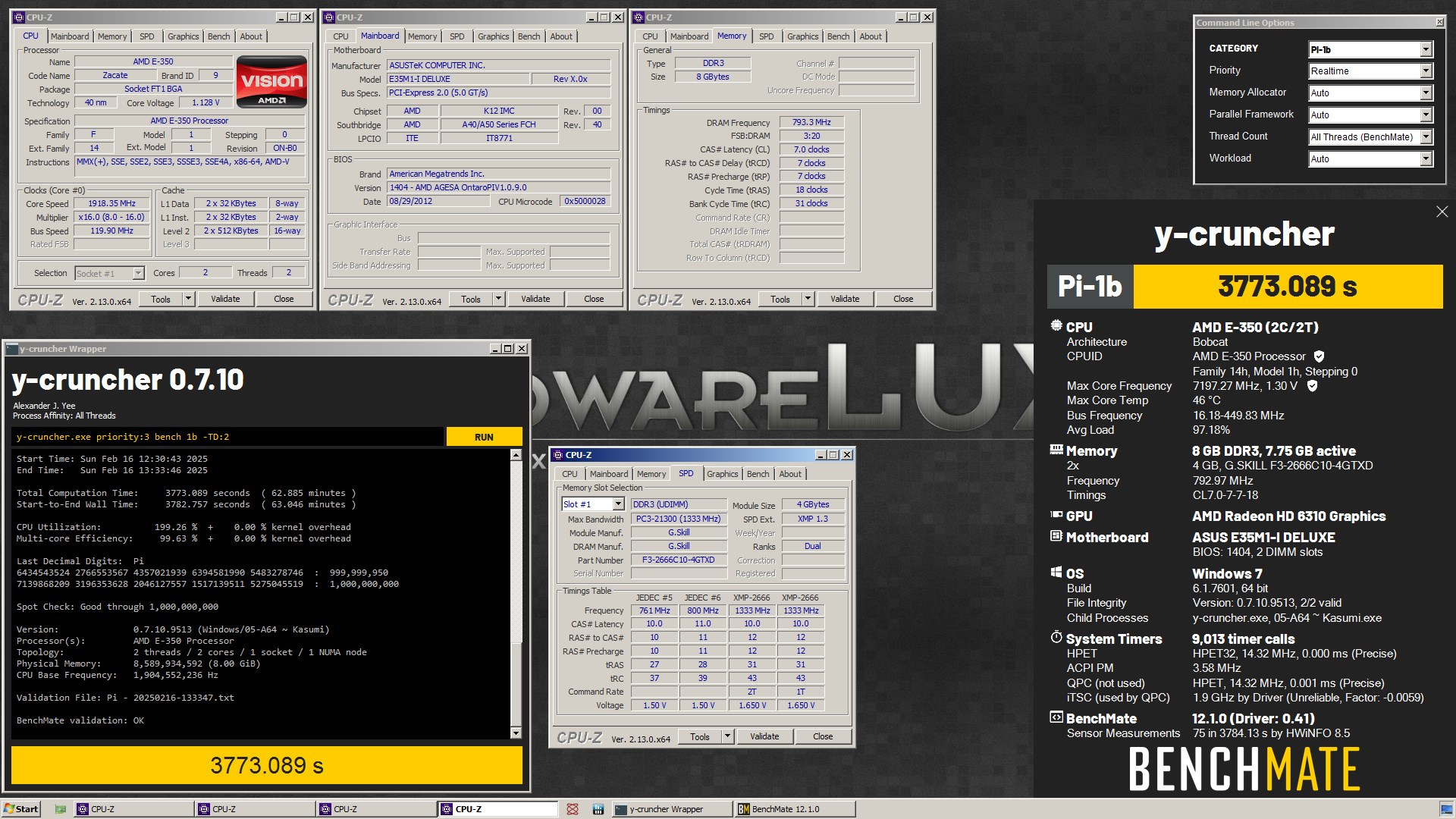This screenshot has height=819, width=1456.
Task: Open the Socket #1 selection dropdown
Action: point(138,273)
